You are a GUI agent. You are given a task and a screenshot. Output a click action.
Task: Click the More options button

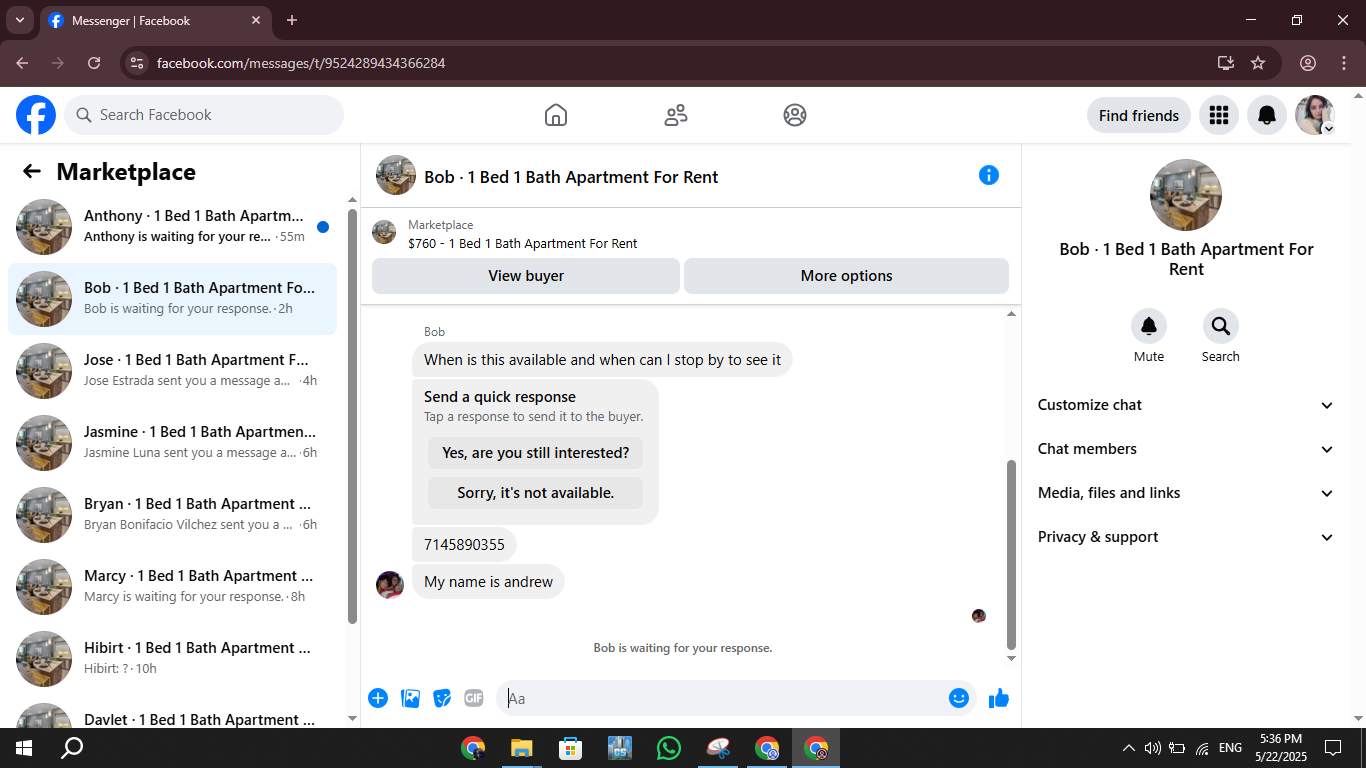tap(847, 276)
